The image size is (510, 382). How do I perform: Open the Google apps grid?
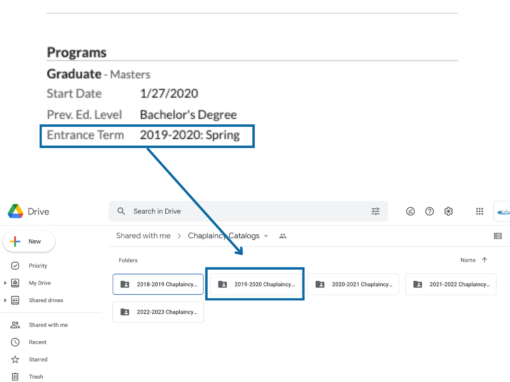pos(479,211)
